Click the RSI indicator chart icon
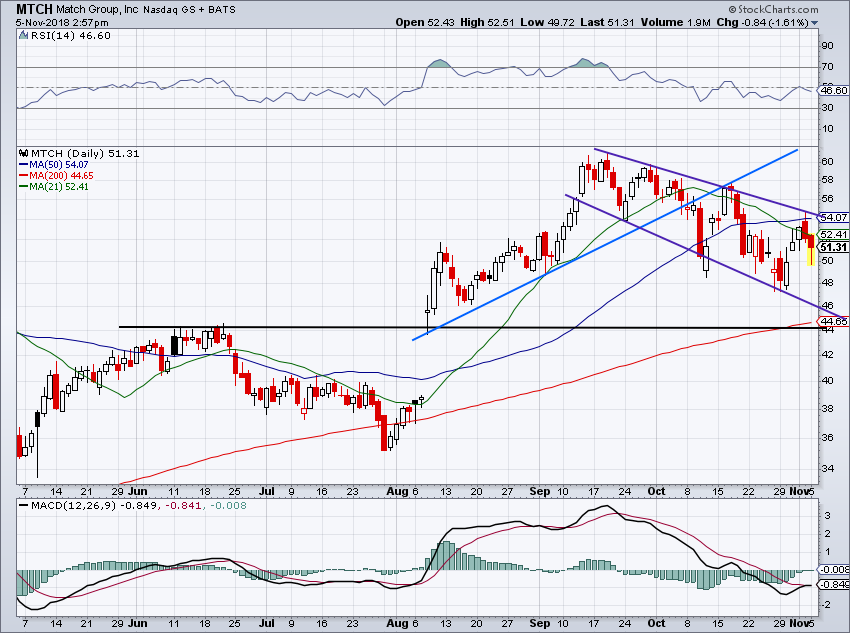Image resolution: width=850 pixels, height=633 pixels. (23, 36)
